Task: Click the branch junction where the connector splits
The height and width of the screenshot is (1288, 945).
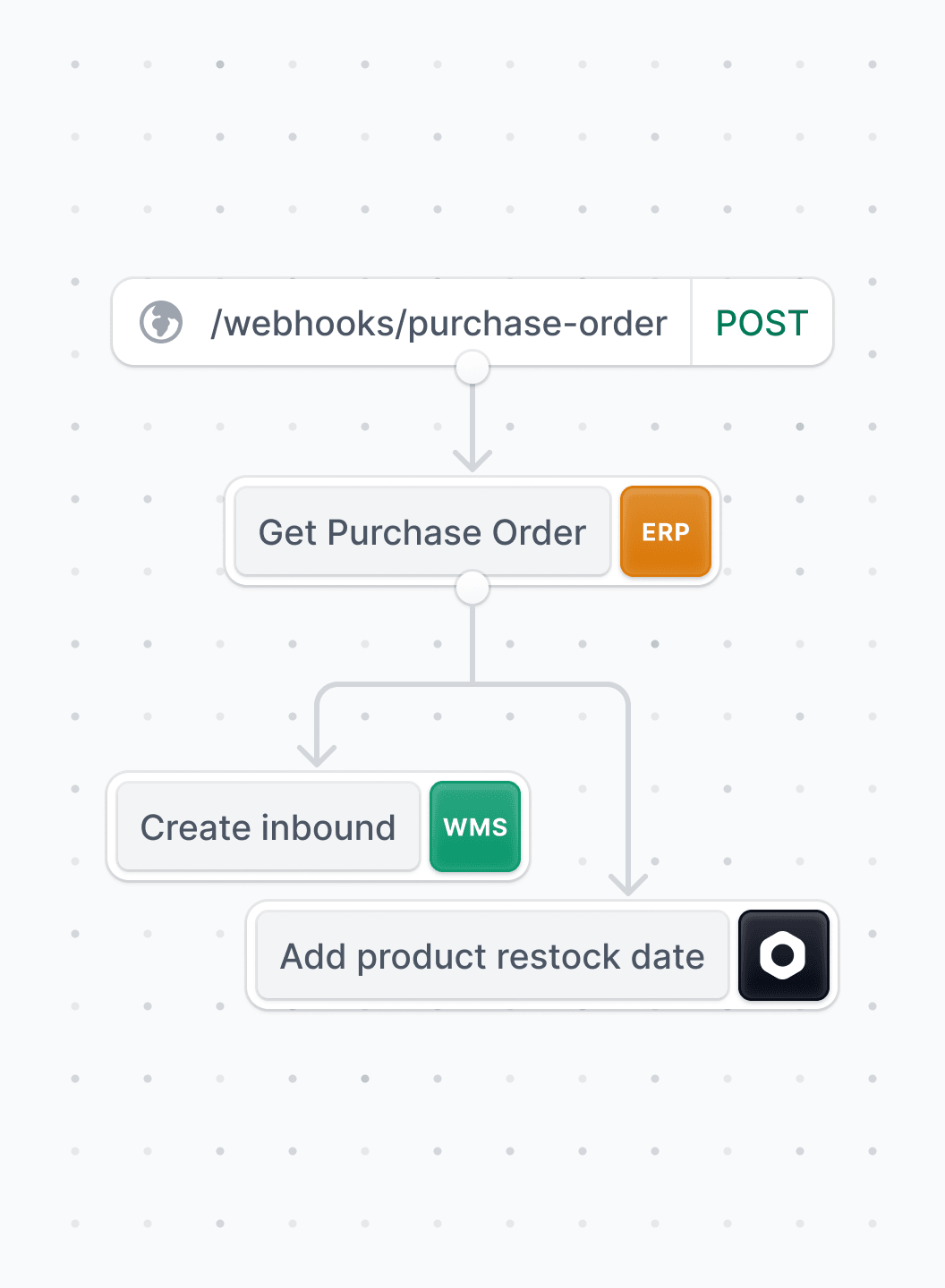Action: (x=472, y=685)
